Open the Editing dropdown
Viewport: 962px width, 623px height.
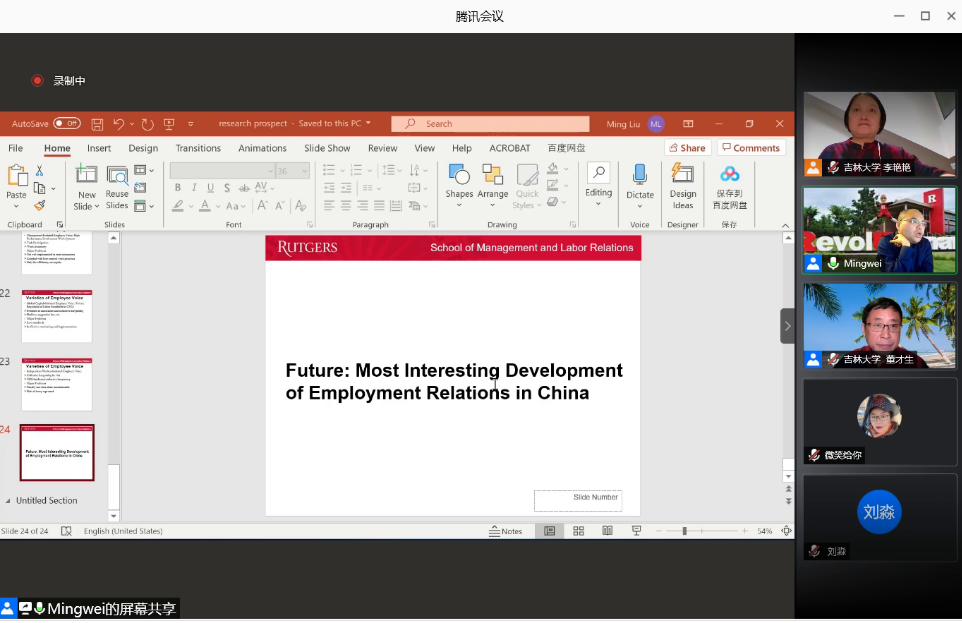tap(598, 185)
